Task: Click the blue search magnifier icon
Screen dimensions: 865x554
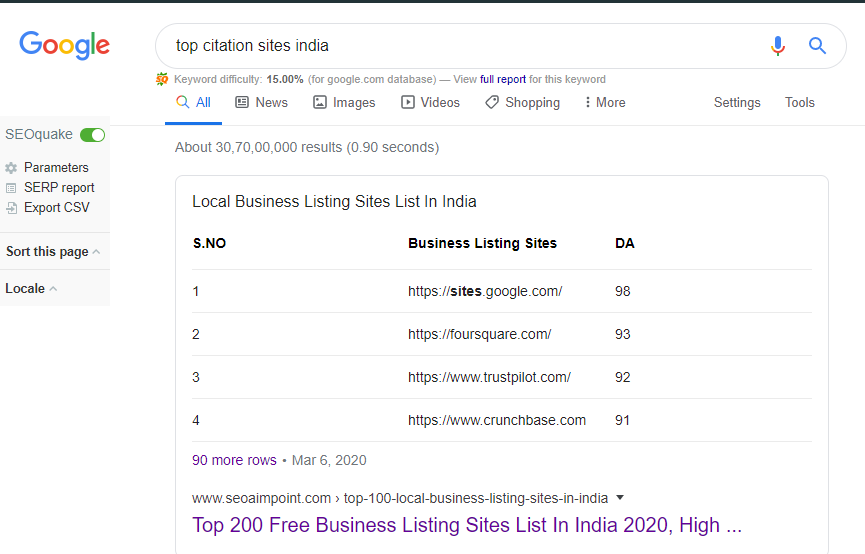Action: [817, 46]
